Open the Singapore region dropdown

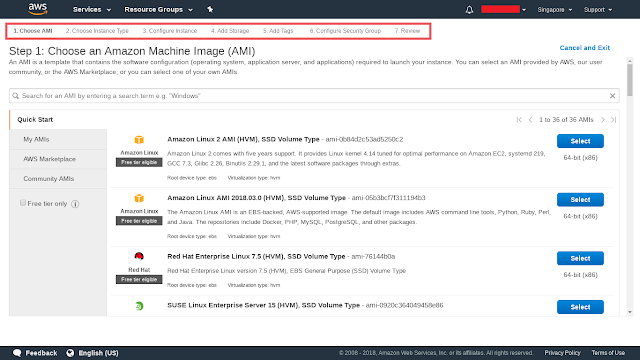point(555,9)
